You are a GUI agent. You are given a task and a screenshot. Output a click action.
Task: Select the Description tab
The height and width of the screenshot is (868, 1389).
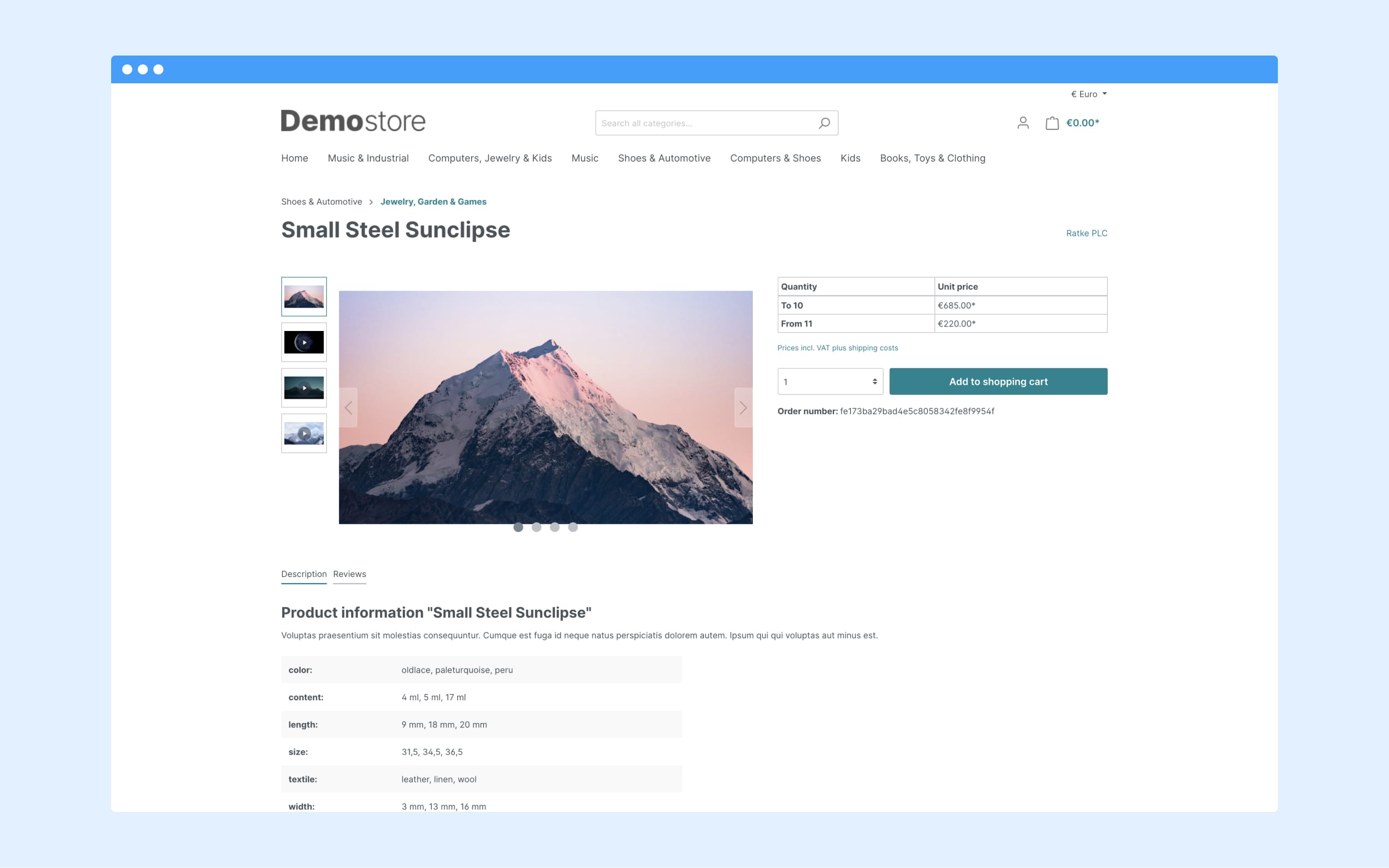coord(303,573)
